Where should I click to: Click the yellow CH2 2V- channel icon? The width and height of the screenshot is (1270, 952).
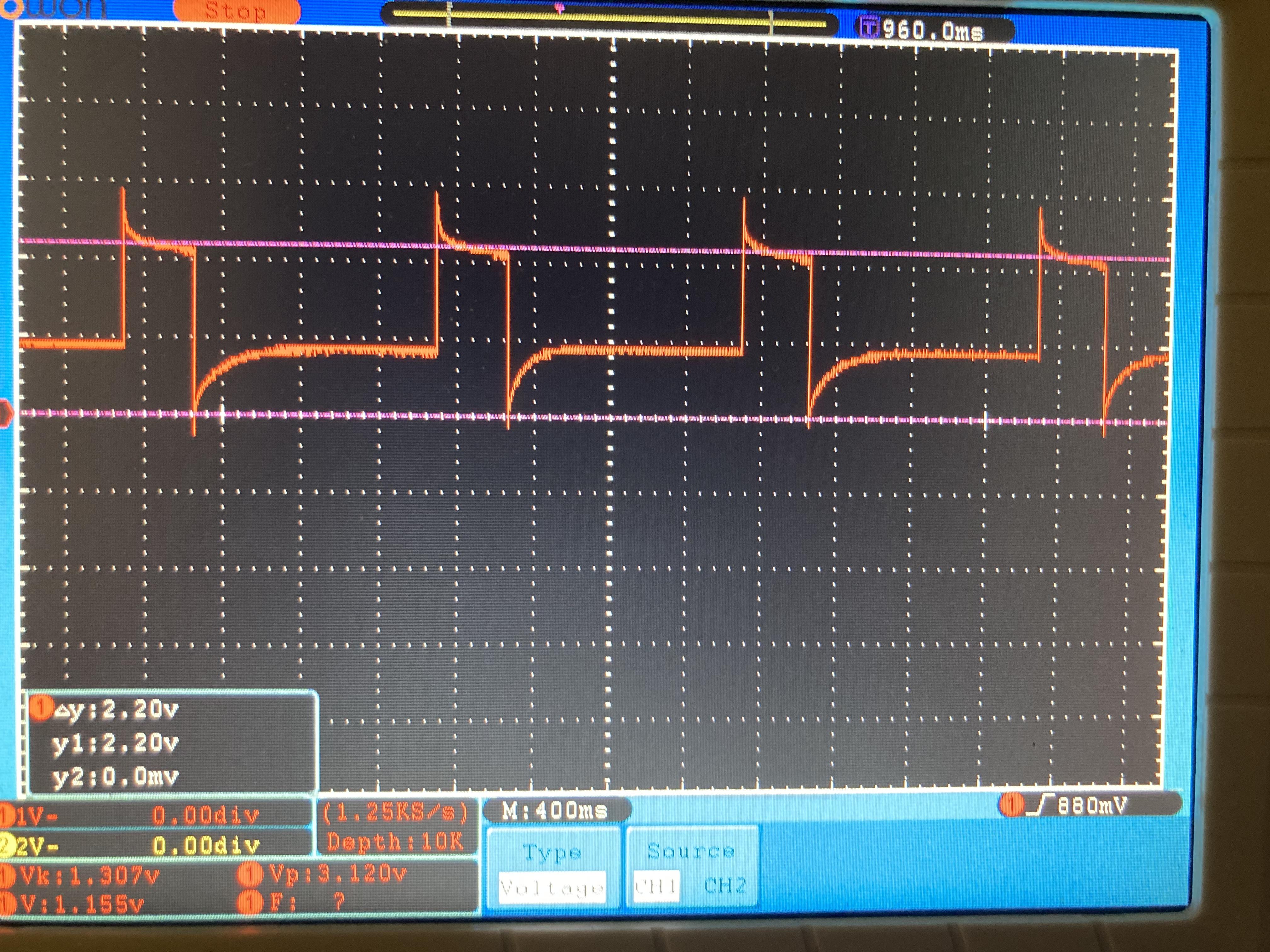point(7,845)
